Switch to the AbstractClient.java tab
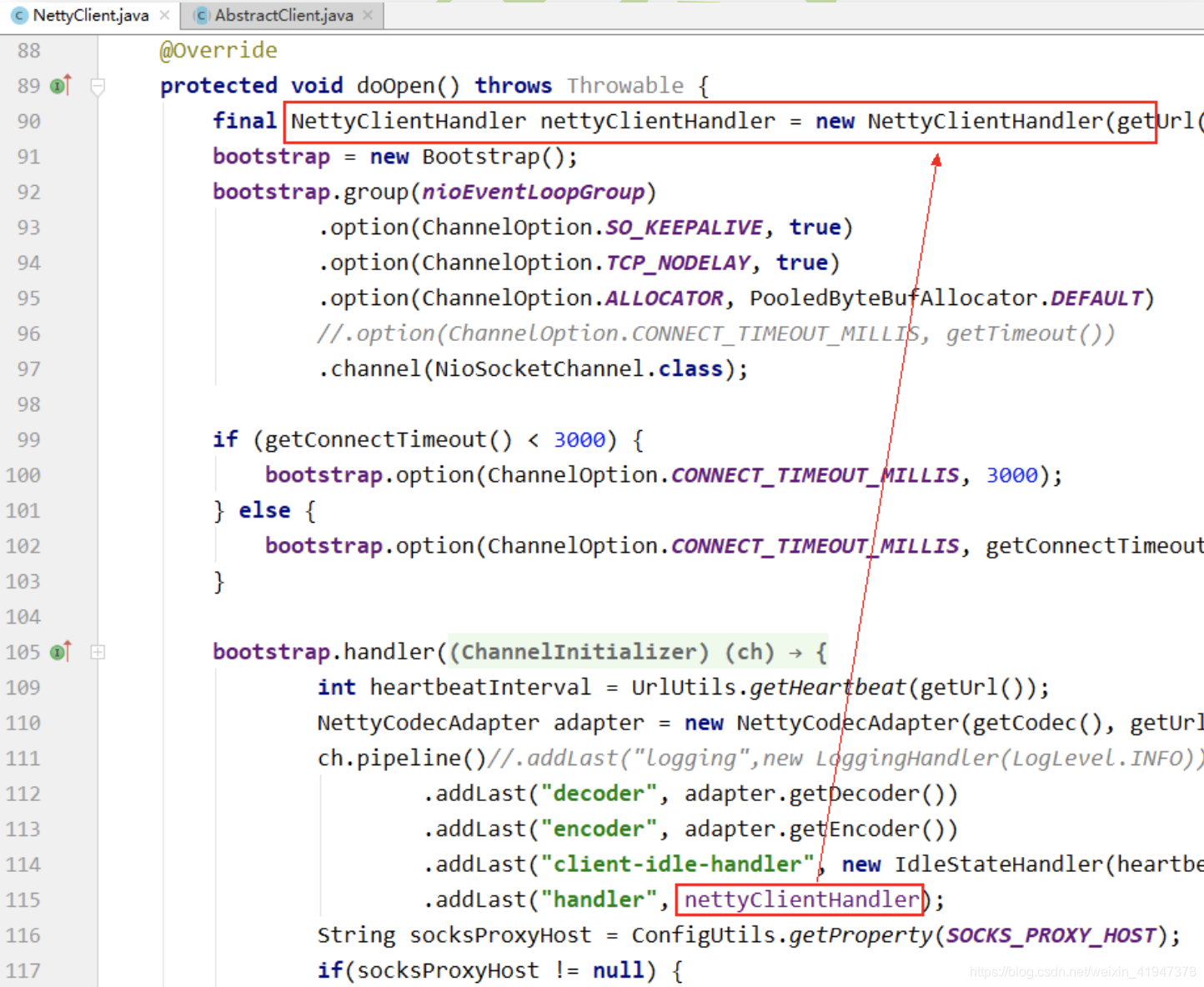The height and width of the screenshot is (987, 1204). 283,15
